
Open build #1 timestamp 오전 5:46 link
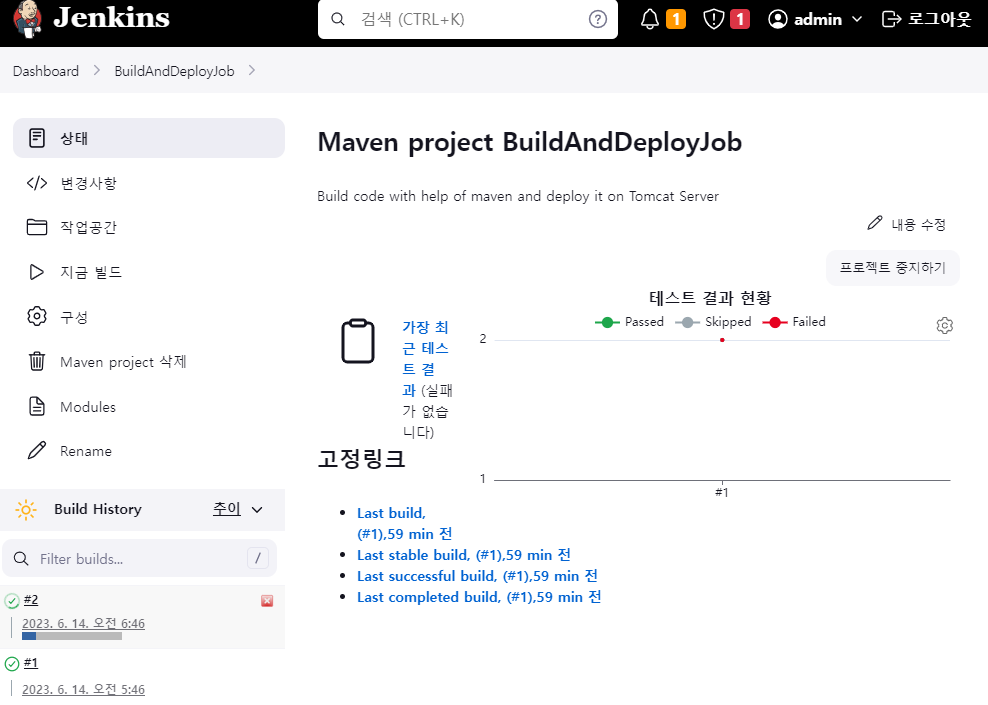(x=83, y=689)
